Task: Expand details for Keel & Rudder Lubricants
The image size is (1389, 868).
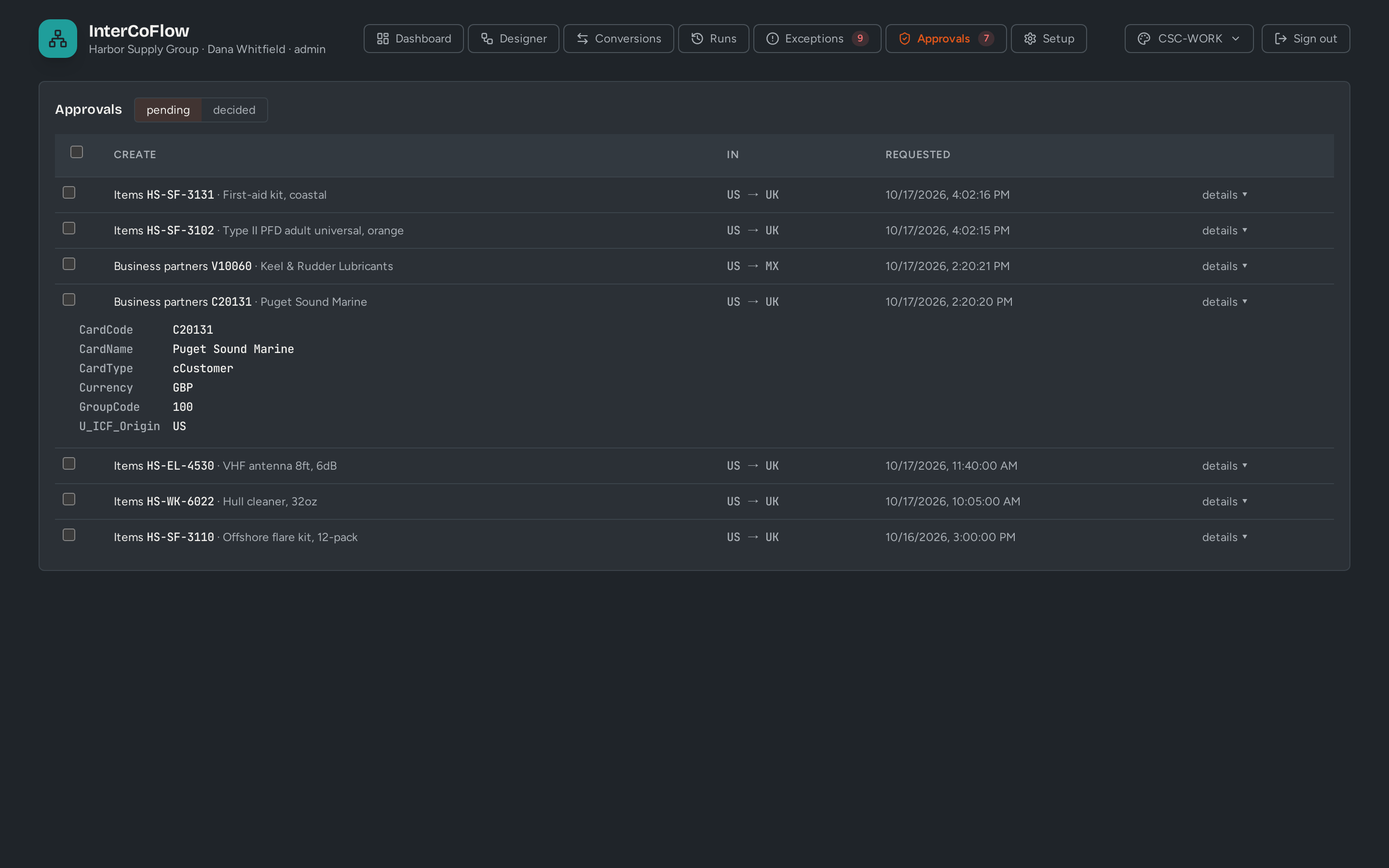Action: click(1224, 266)
